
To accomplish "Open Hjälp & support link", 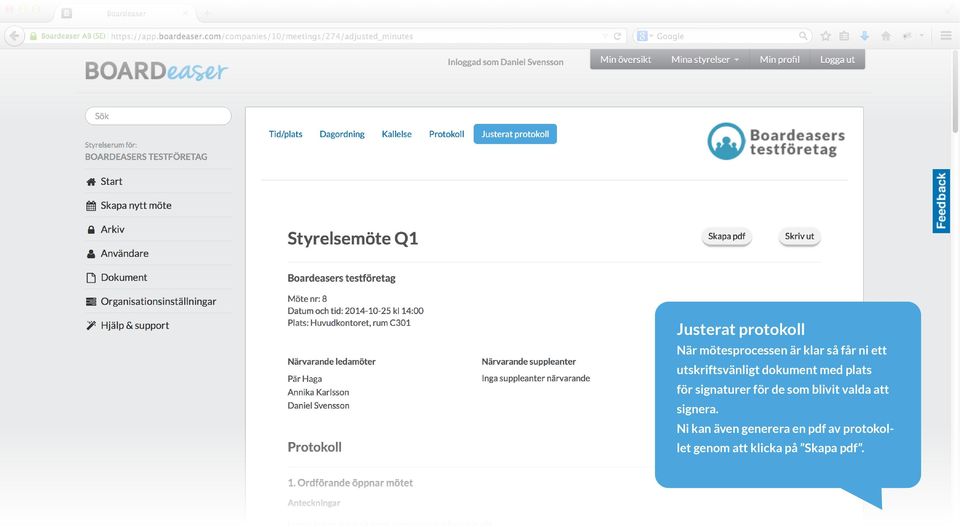I will (135, 326).
